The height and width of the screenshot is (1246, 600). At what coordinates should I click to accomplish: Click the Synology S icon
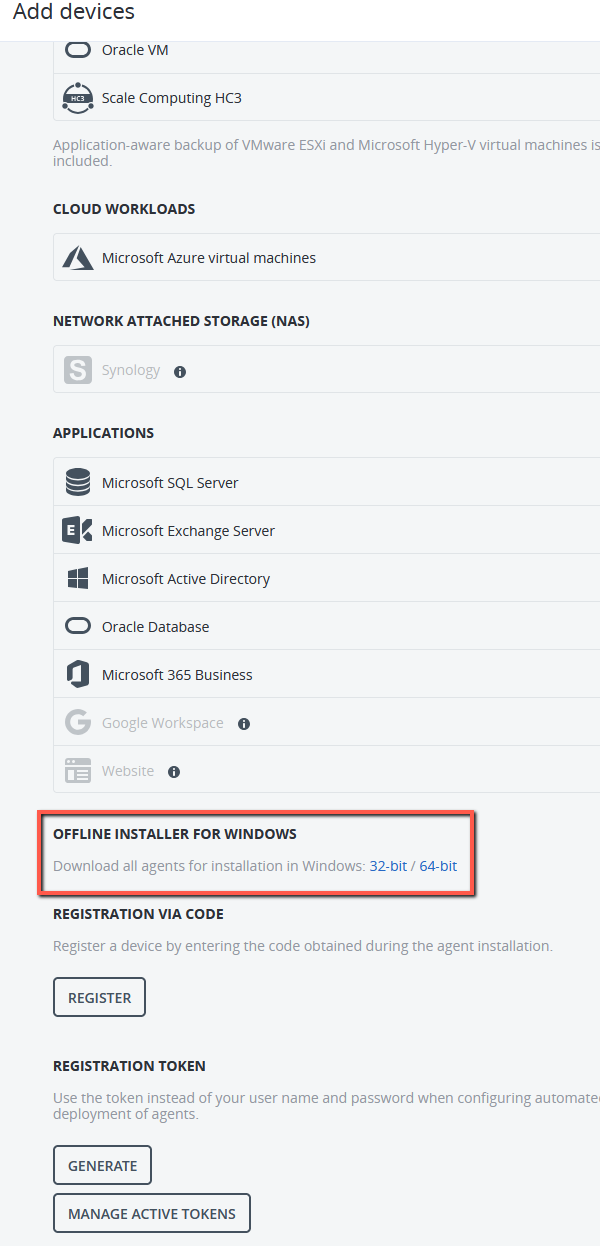(x=78, y=370)
